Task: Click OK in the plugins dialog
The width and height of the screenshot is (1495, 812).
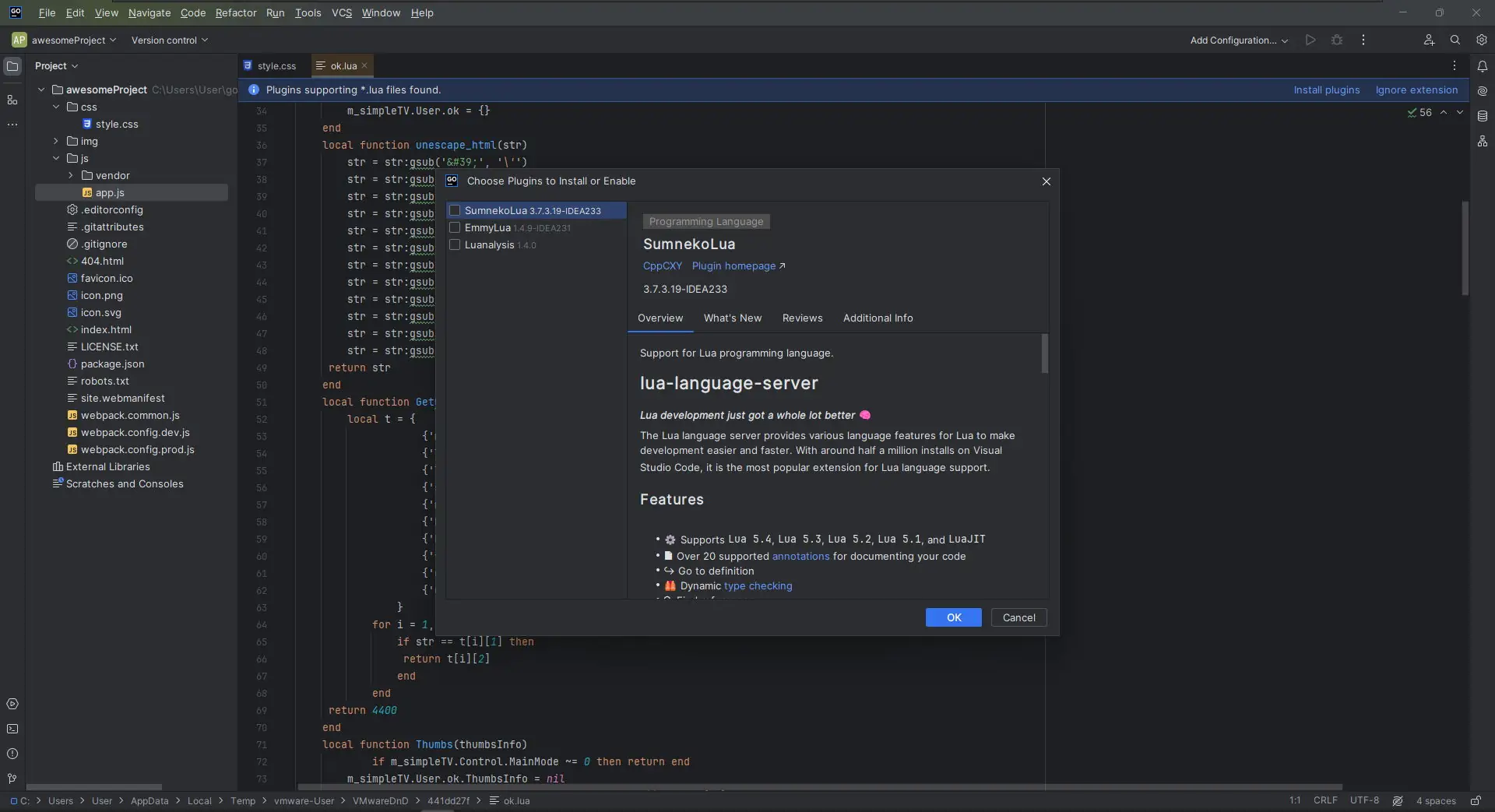Action: pyautogui.click(x=954, y=617)
